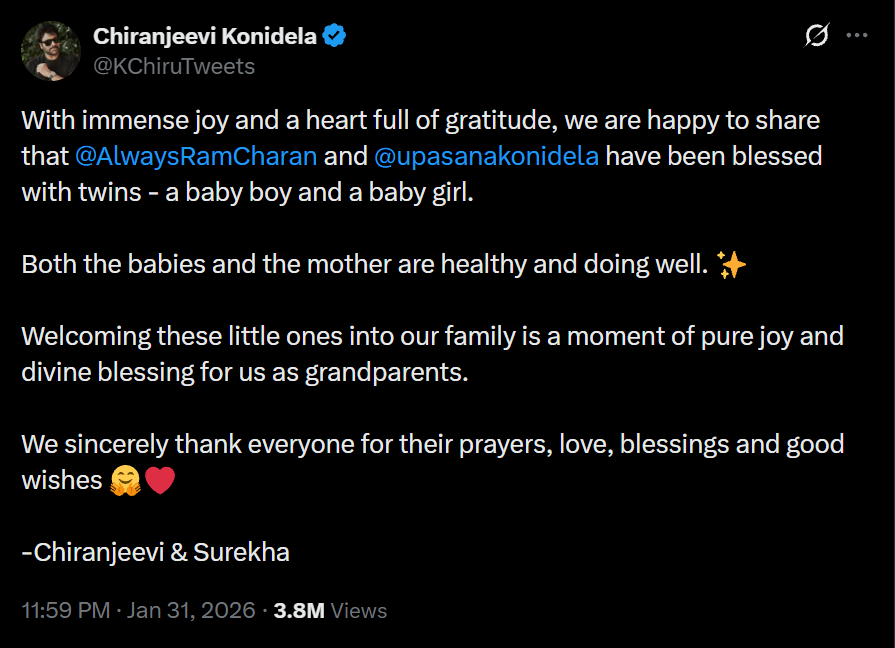The width and height of the screenshot is (895, 648).
Task: Click the '-Chiranjeevi & Surekha' signature
Action: point(155,552)
